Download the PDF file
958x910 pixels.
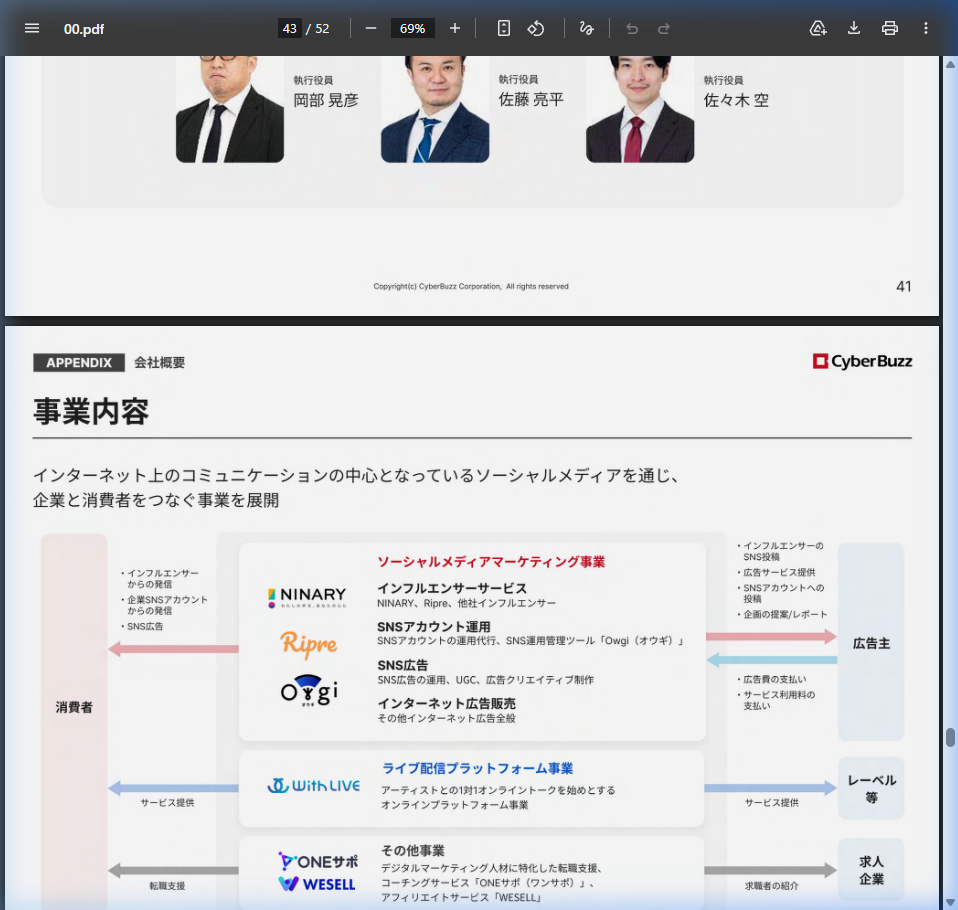853,28
